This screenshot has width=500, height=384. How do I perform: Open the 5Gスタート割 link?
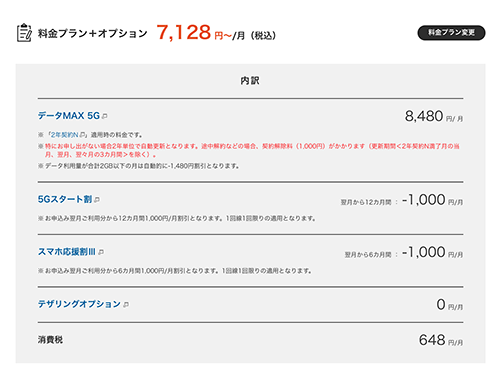(x=65, y=199)
